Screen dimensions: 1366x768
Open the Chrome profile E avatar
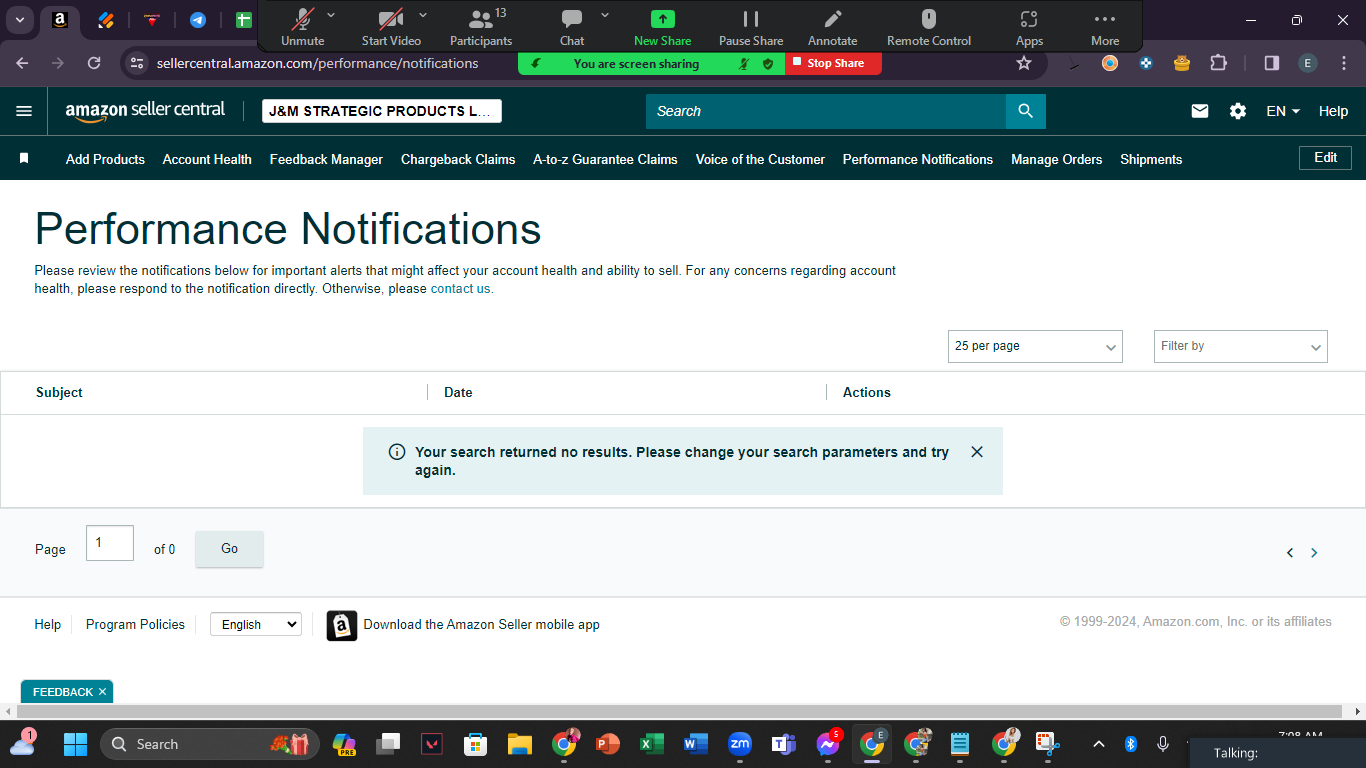pos(1308,63)
